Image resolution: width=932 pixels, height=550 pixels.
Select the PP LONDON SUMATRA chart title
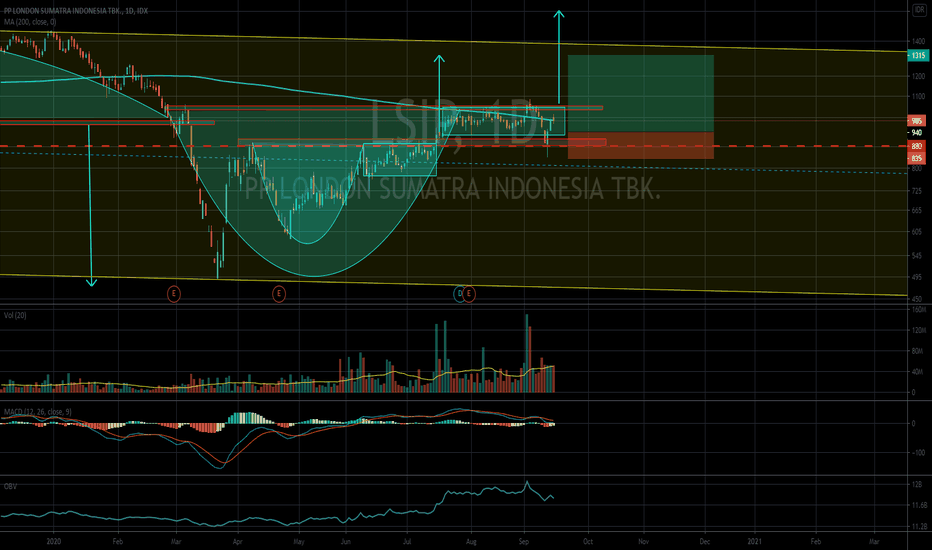[76, 11]
